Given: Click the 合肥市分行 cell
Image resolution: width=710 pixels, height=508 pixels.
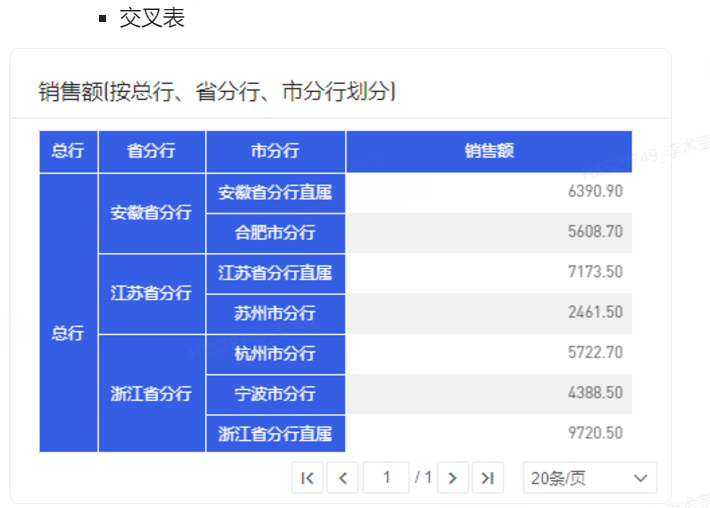Looking at the screenshot, I should [275, 232].
